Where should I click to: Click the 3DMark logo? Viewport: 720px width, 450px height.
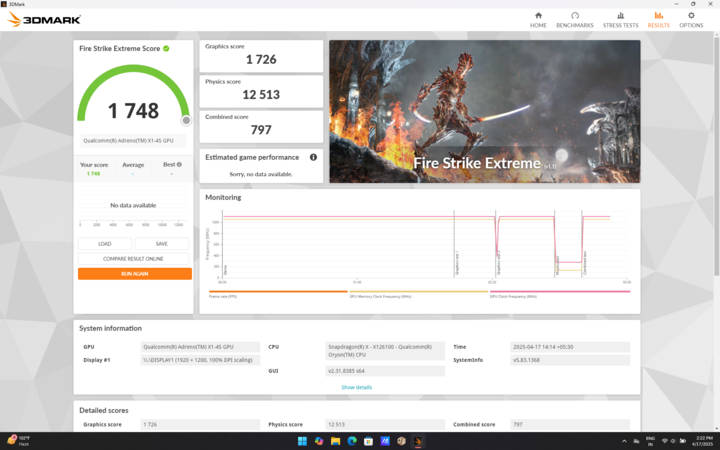[x=45, y=19]
